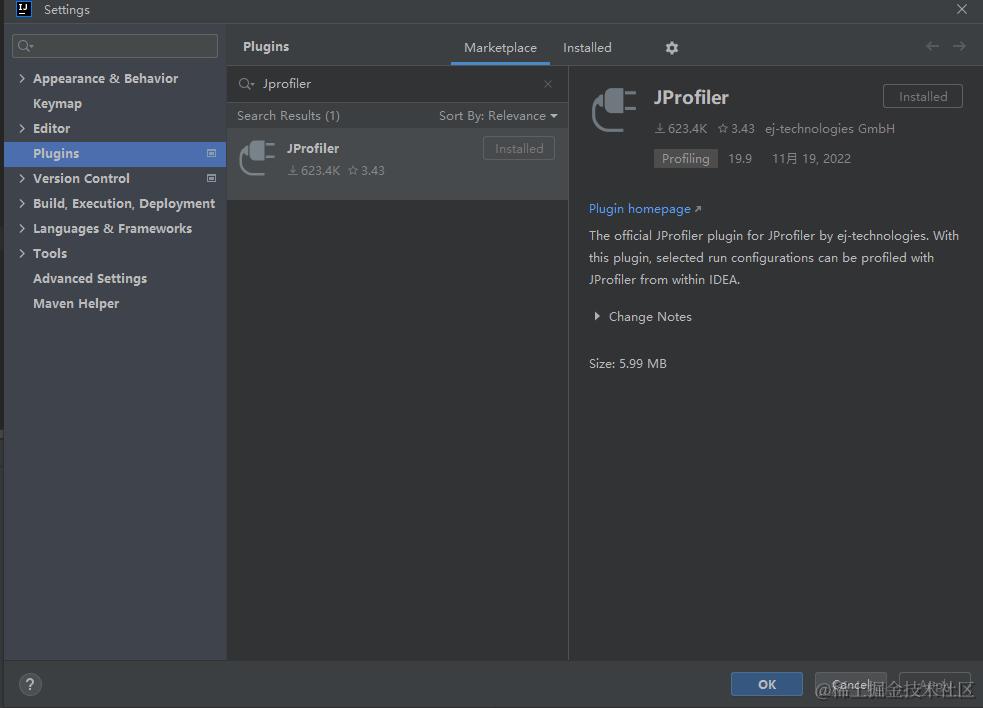Screen dimensions: 983x708
Task: Click the project-level icon beside Plugins
Action: point(211,154)
